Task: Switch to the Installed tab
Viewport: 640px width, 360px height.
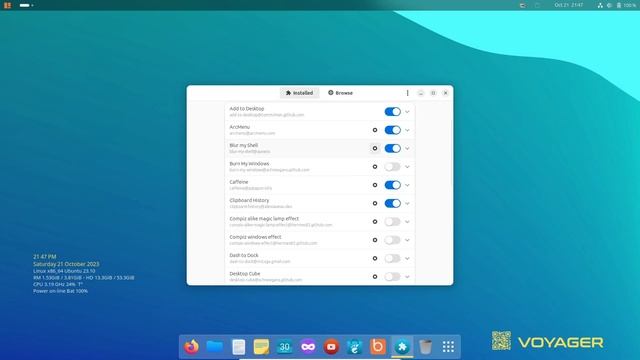Action: coord(299,93)
